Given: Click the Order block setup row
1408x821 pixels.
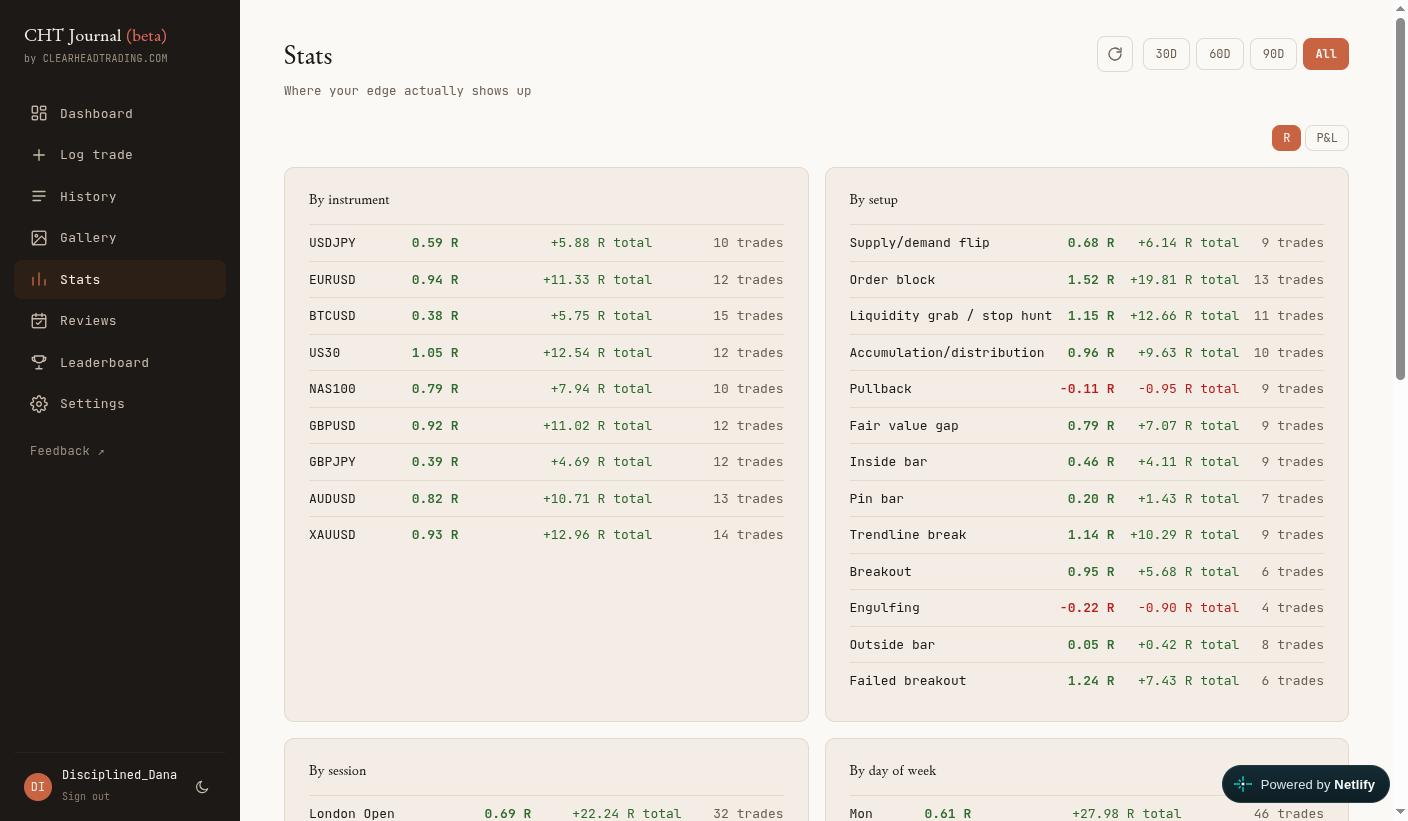Looking at the screenshot, I should (x=1086, y=280).
